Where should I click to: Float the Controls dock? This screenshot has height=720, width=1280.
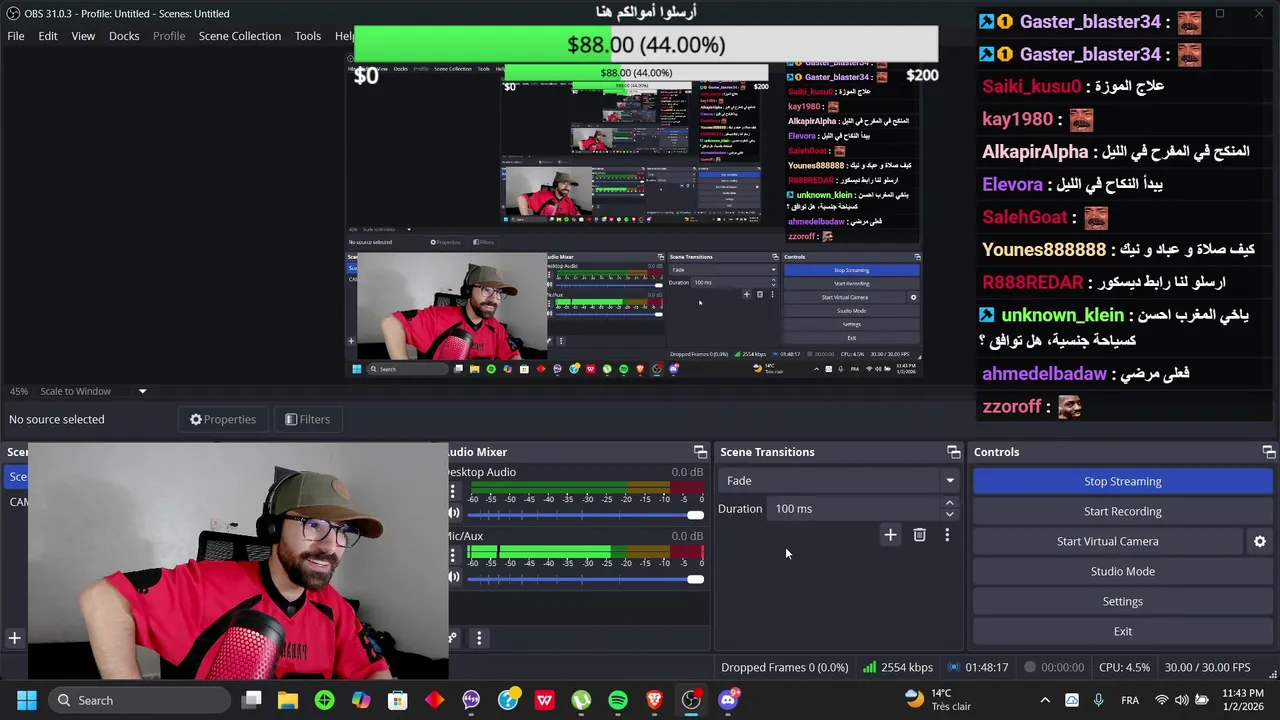point(1268,452)
